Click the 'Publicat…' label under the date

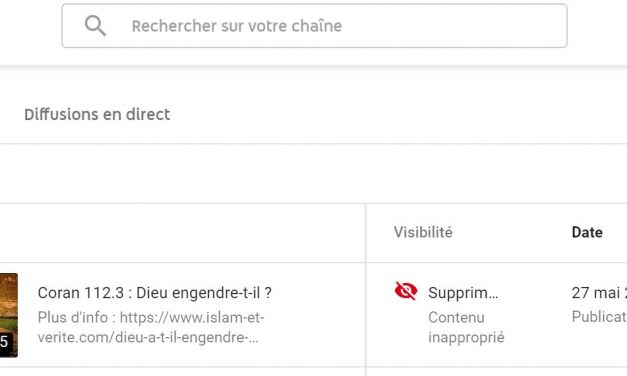(x=599, y=317)
